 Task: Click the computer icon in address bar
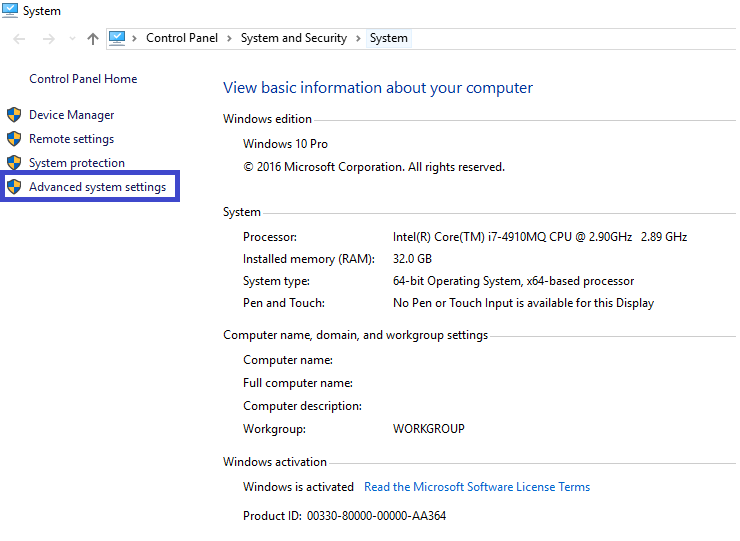118,38
